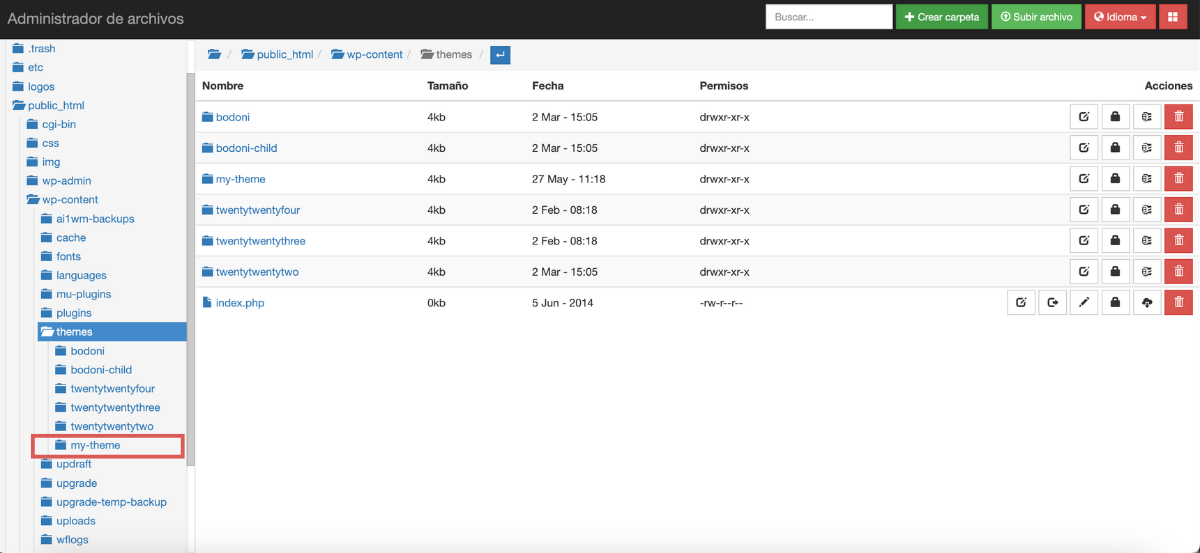Navigate to wp-content in the breadcrumb
This screenshot has width=1200, height=553.
[x=369, y=55]
